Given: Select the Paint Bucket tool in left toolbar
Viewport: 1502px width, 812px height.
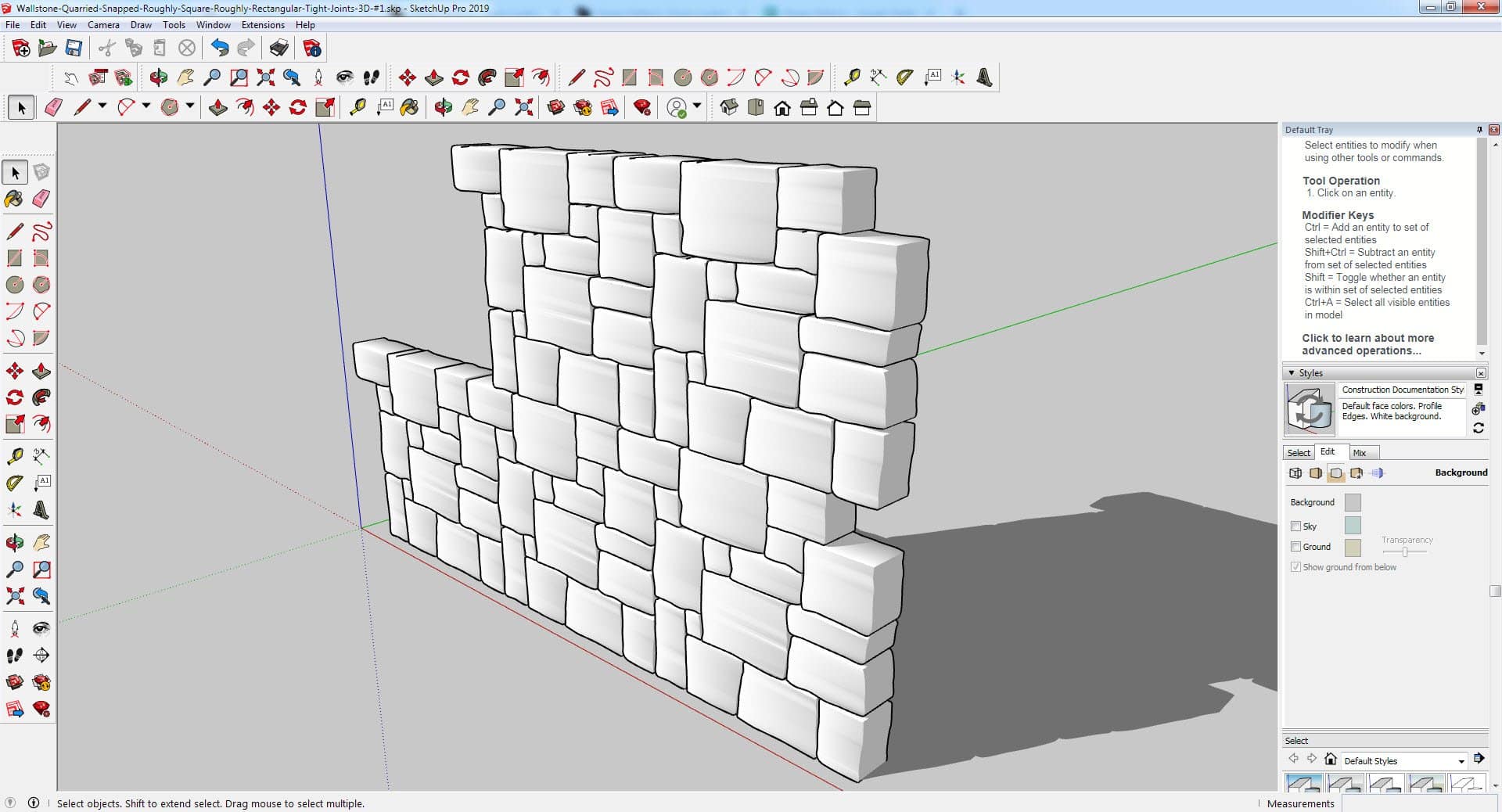Looking at the screenshot, I should pos(14,199).
